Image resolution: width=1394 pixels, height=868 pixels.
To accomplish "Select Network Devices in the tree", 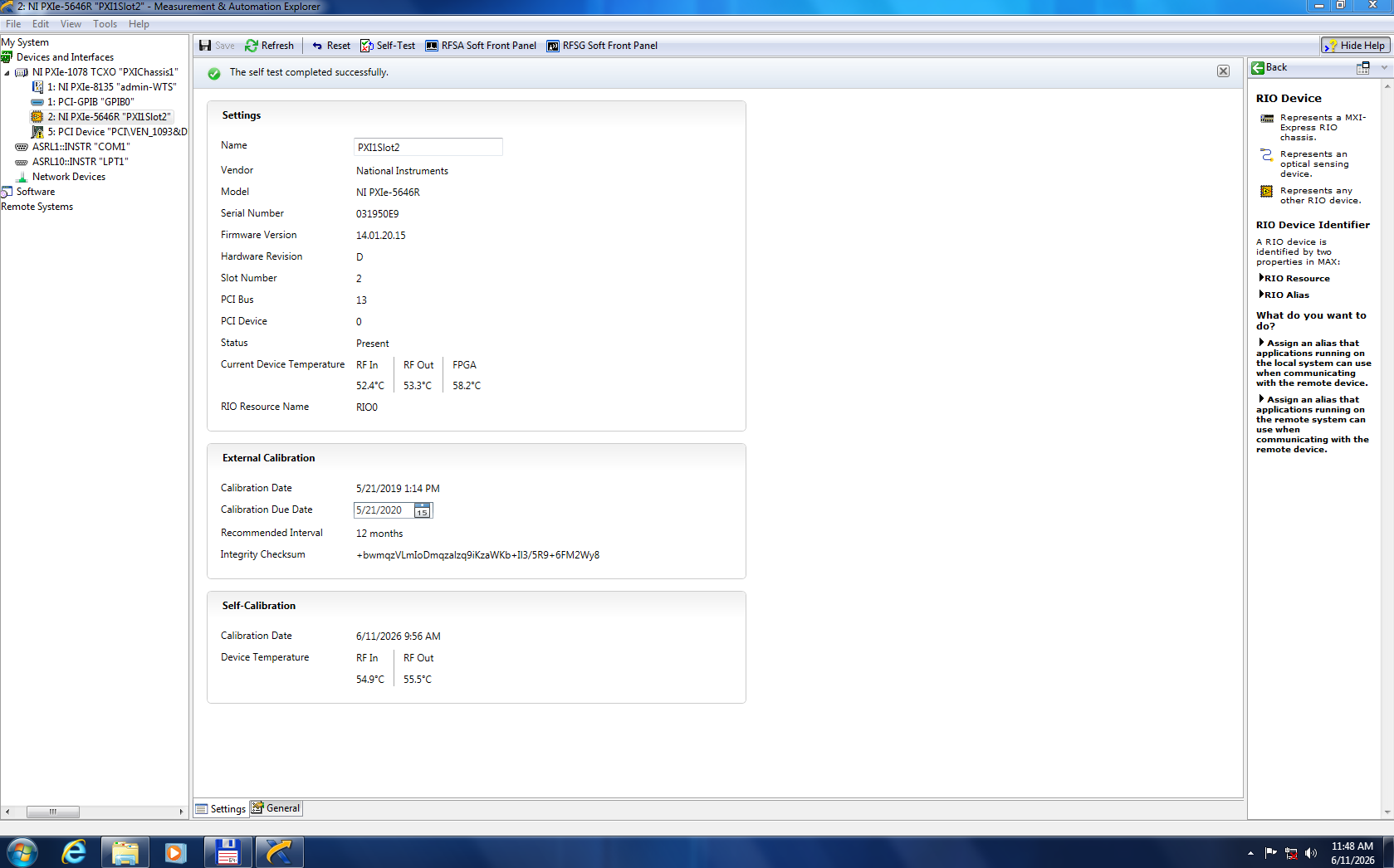I will pyautogui.click(x=69, y=177).
